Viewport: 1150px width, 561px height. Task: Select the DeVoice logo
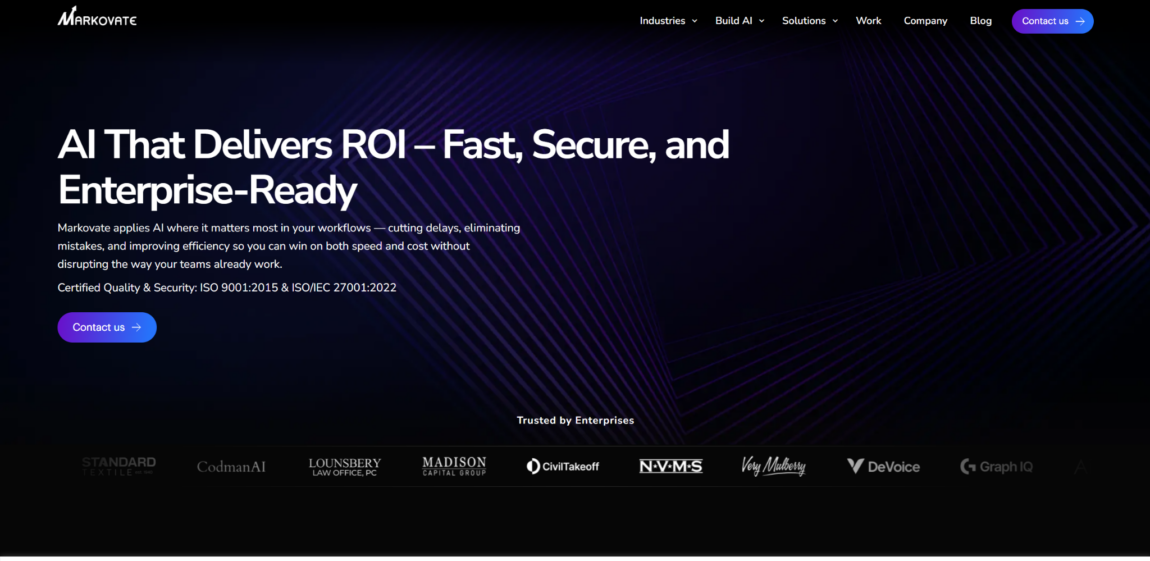tap(883, 466)
